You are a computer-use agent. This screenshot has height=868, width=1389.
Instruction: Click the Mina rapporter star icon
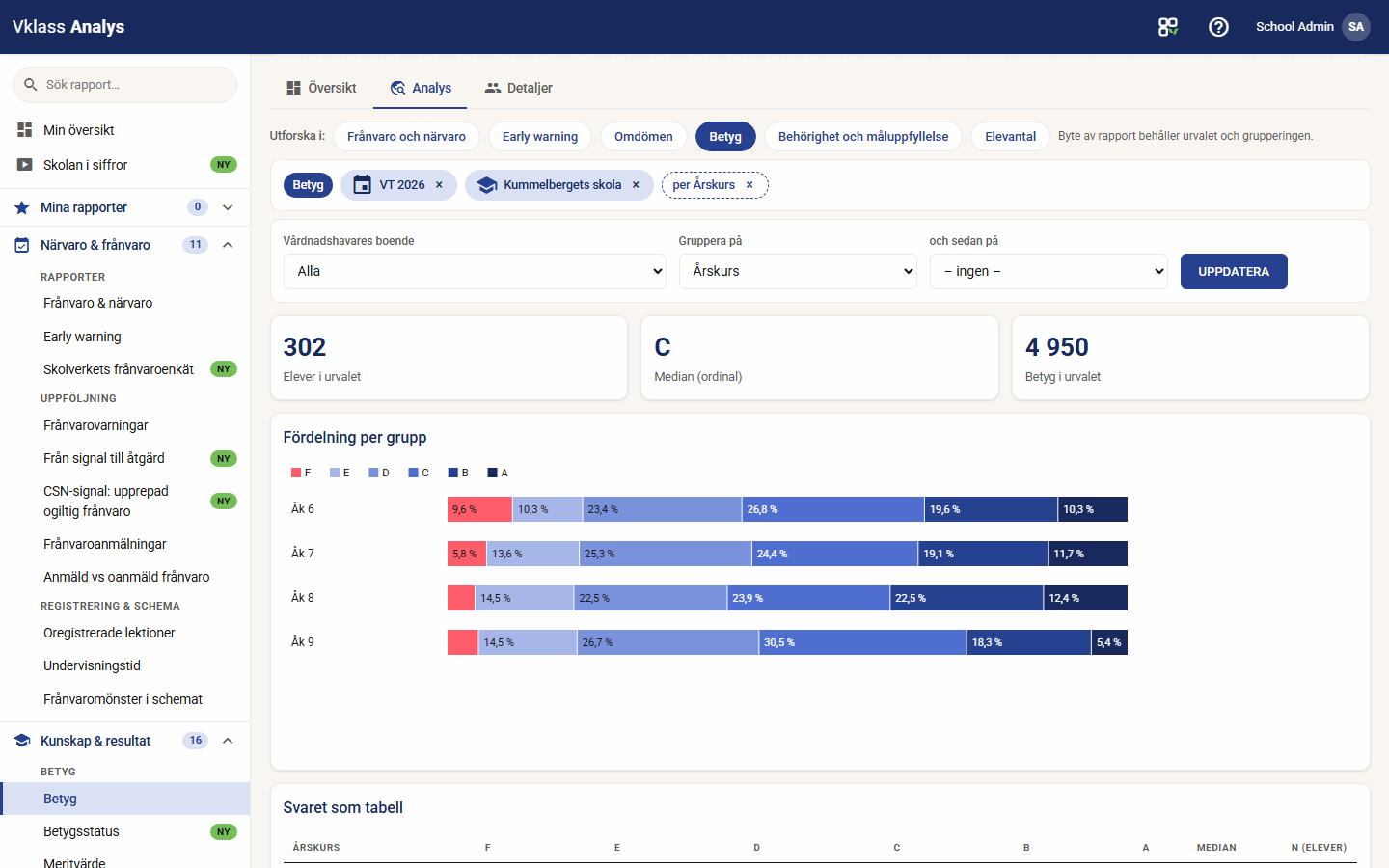(22, 207)
